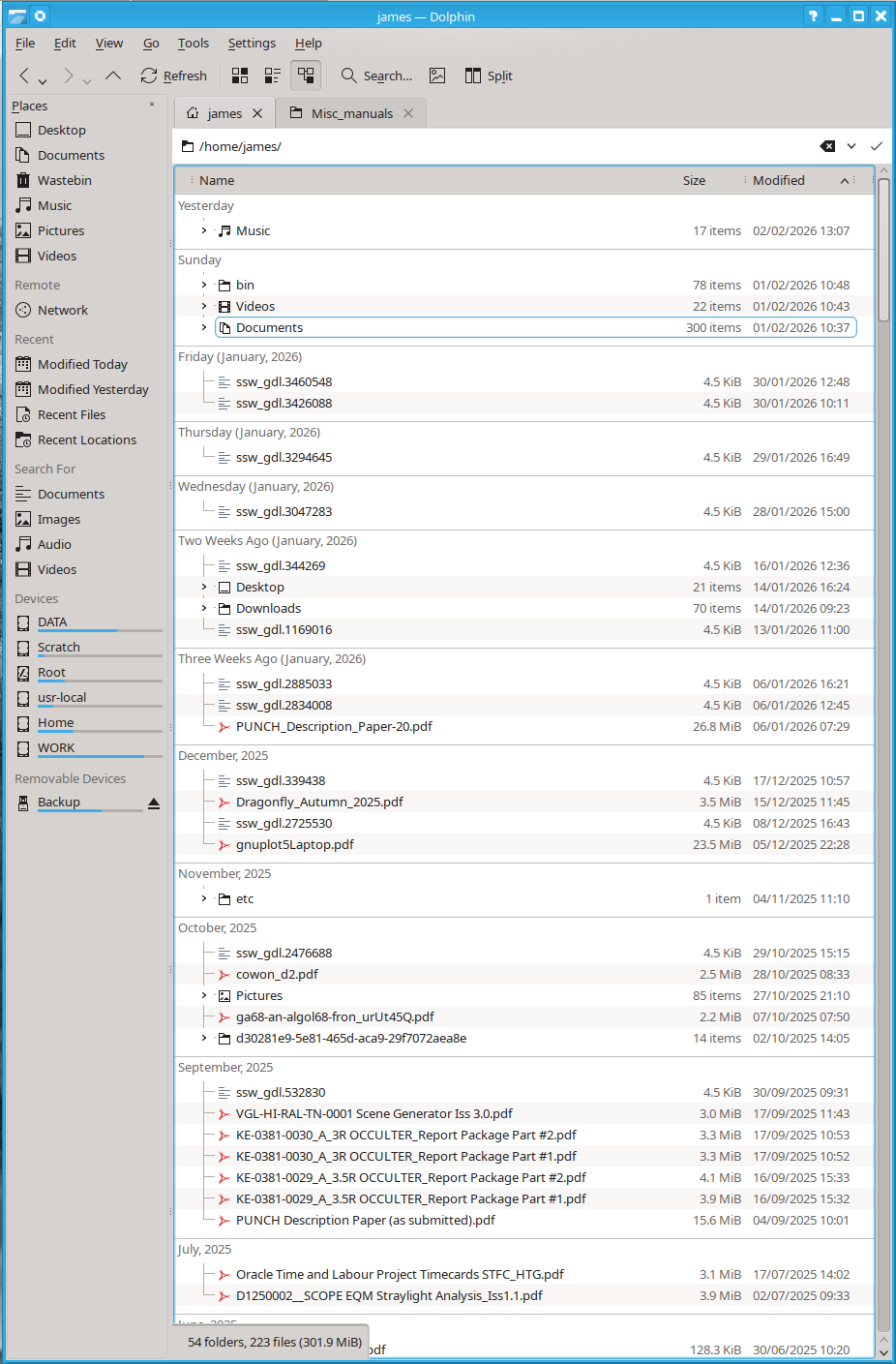Click the Back navigation arrow
896x1364 pixels.
(24, 76)
